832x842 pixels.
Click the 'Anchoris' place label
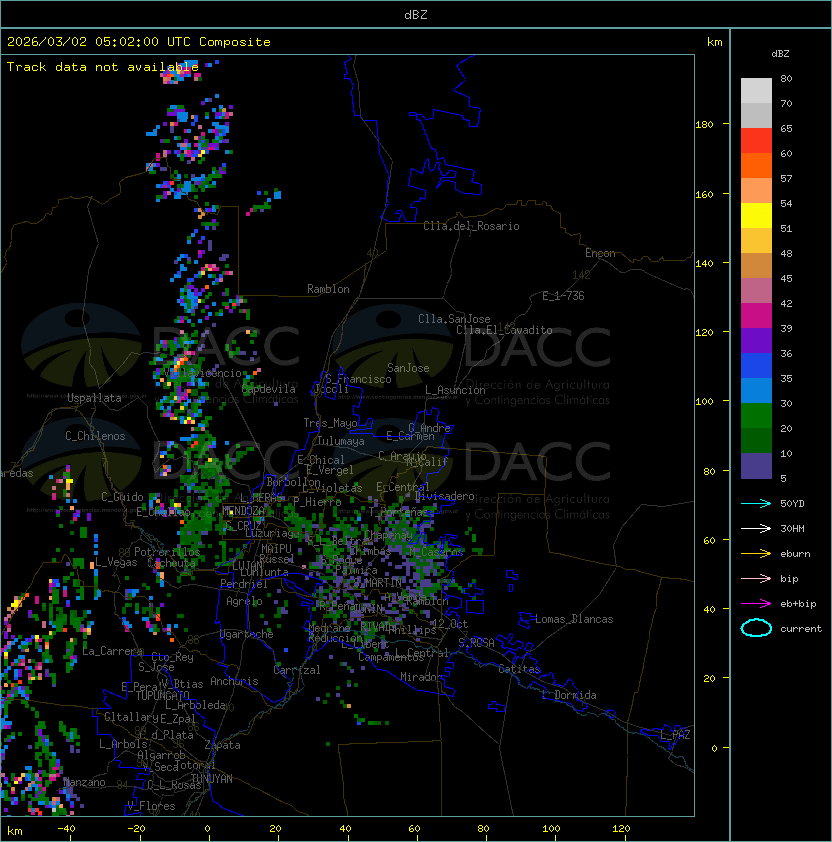(234, 681)
